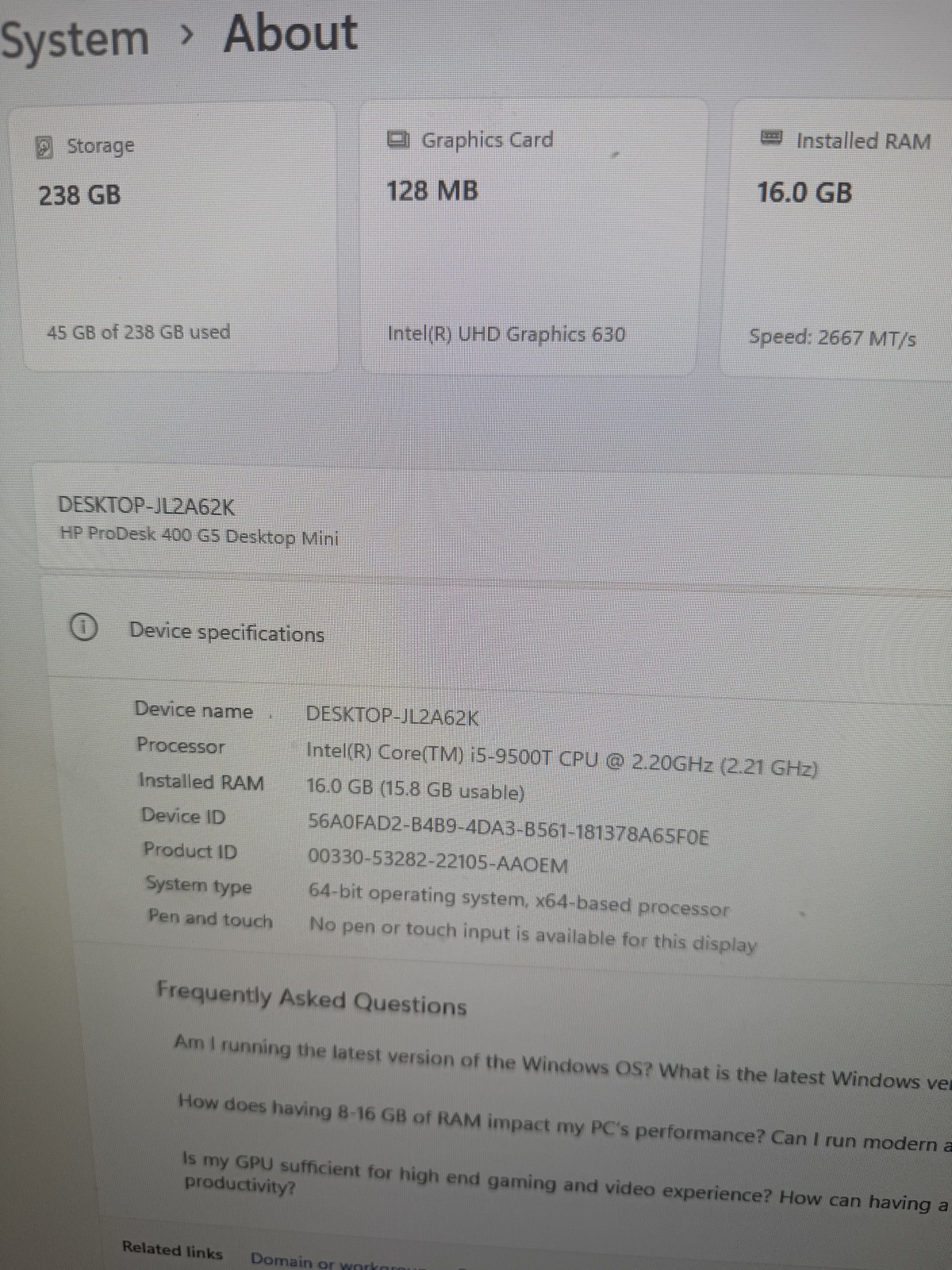Click the Device ID value text

tap(508, 828)
